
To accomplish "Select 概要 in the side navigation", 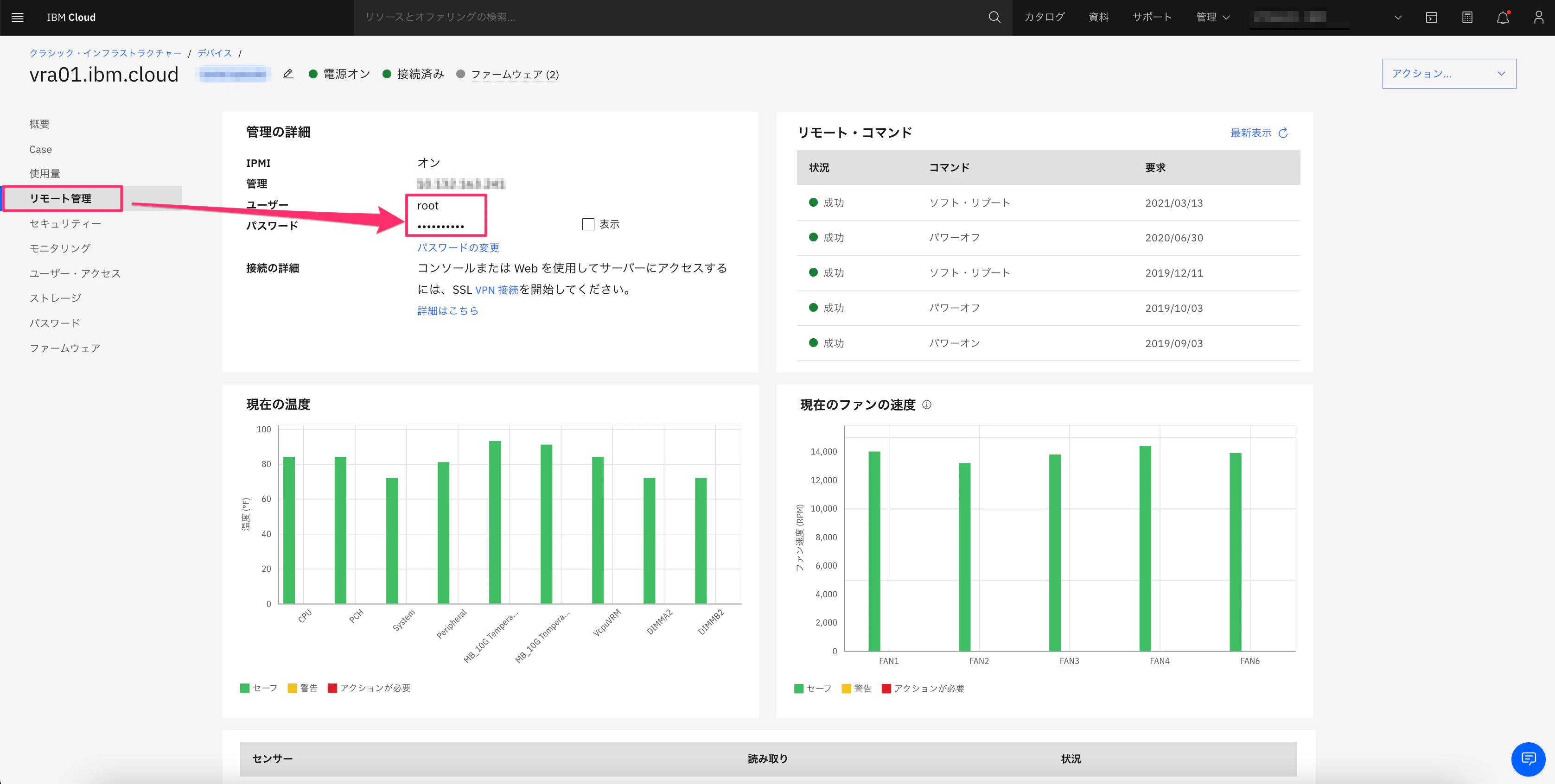I will click(x=39, y=124).
